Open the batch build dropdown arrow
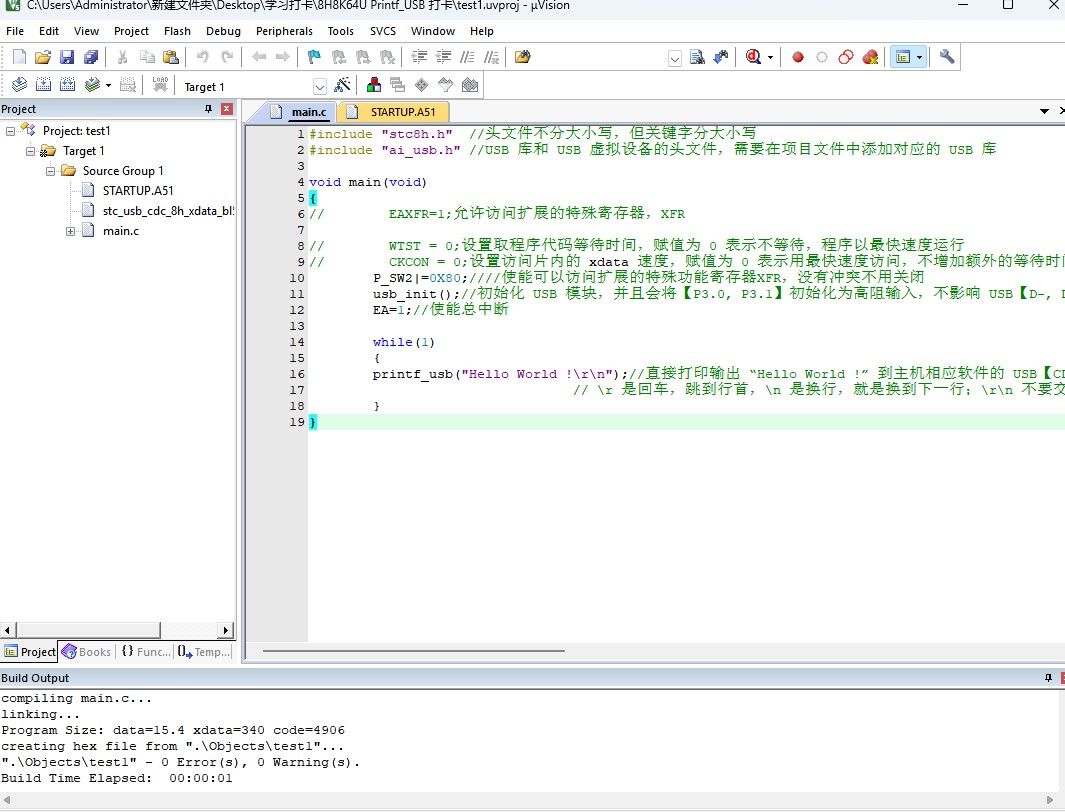The height and width of the screenshot is (812, 1065). (108, 86)
